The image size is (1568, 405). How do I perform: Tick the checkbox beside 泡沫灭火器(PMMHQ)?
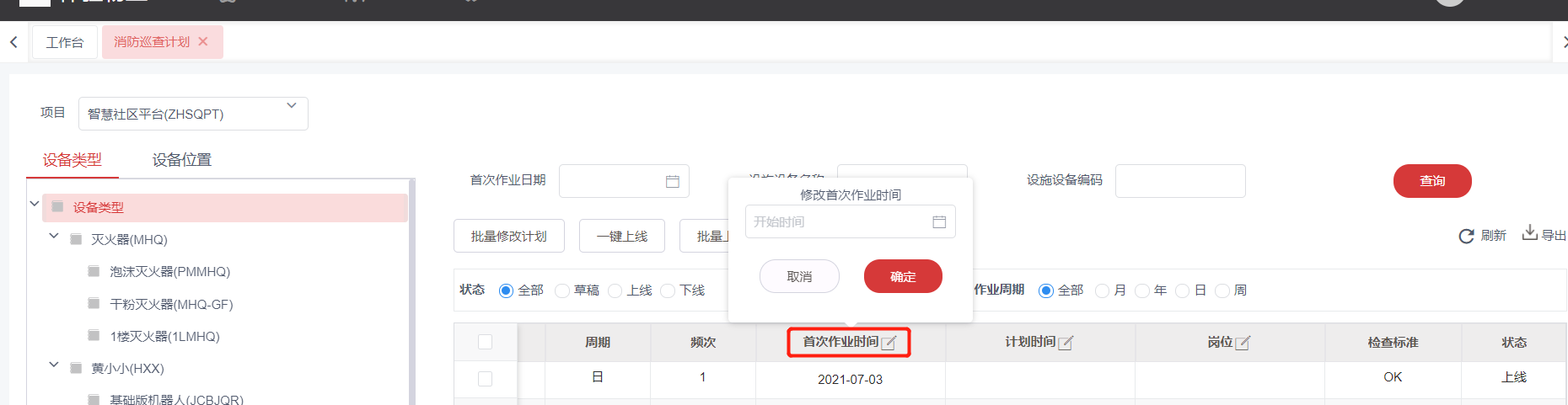pyautogui.click(x=94, y=271)
